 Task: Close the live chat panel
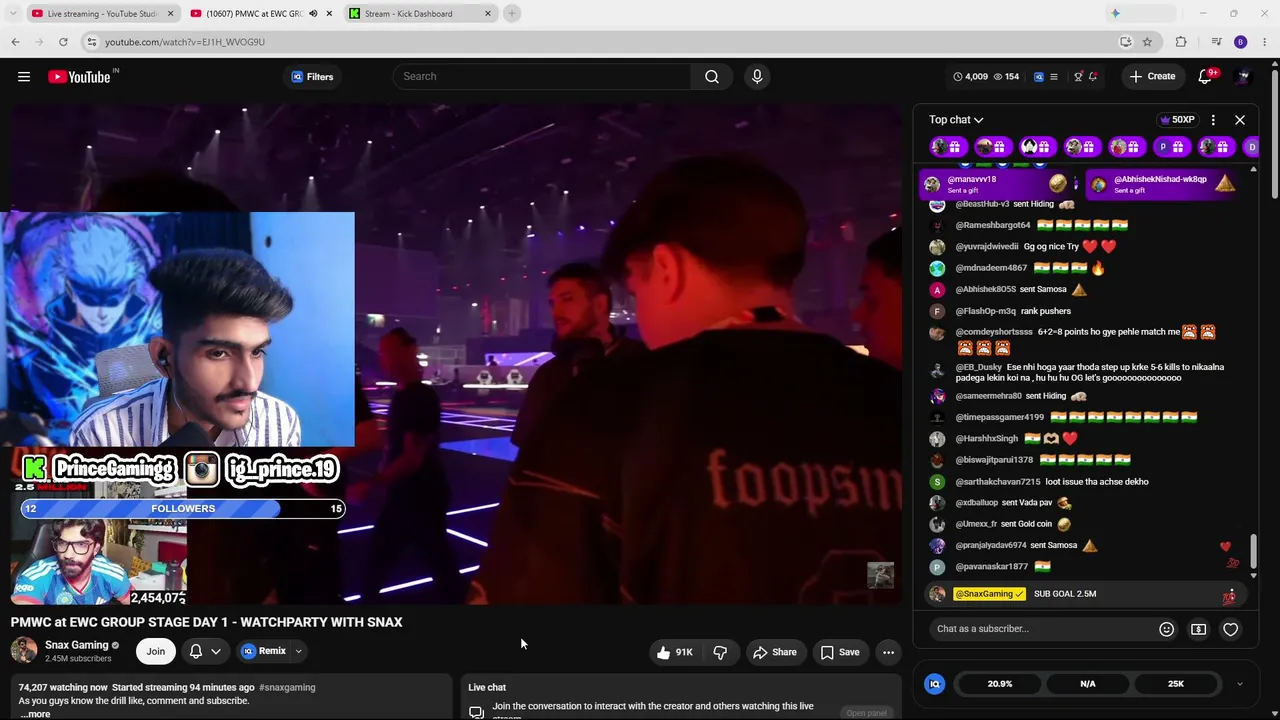pyautogui.click(x=1240, y=120)
